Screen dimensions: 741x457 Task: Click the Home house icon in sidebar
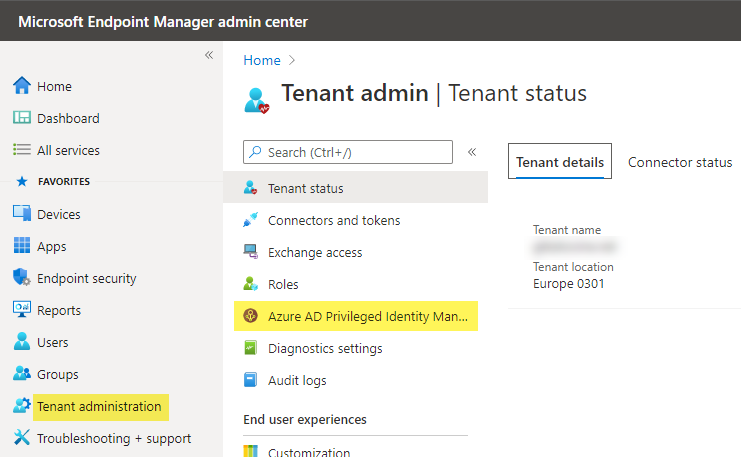click(22, 86)
